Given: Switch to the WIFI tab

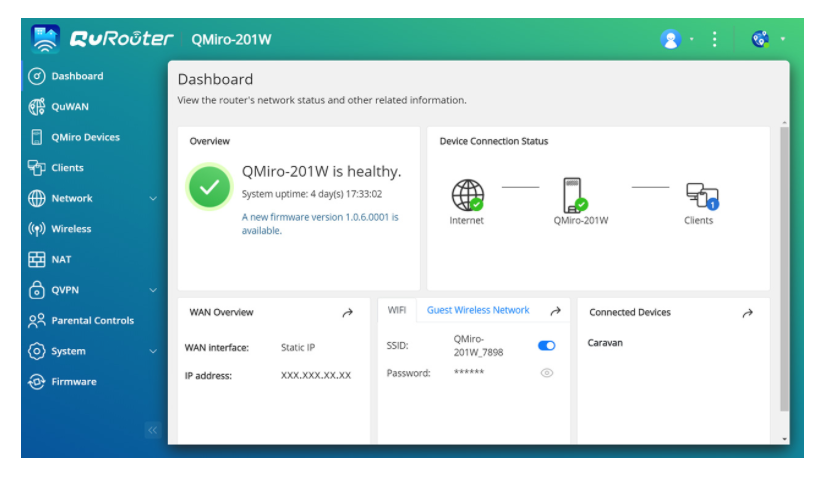Looking at the screenshot, I should [397, 311].
